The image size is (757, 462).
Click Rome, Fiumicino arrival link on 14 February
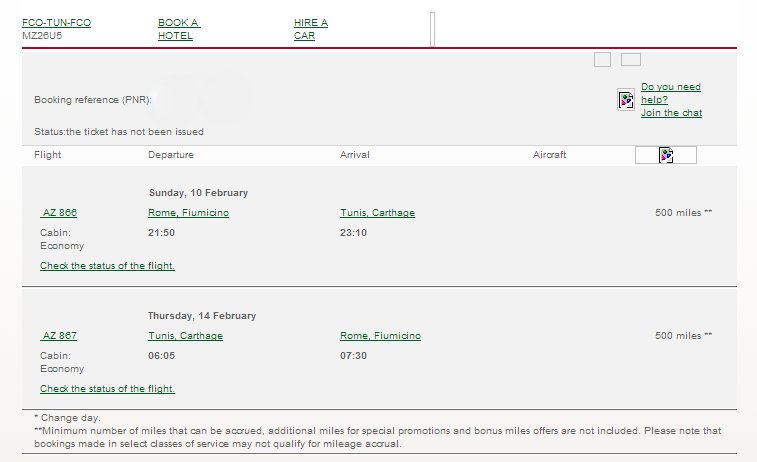380,336
